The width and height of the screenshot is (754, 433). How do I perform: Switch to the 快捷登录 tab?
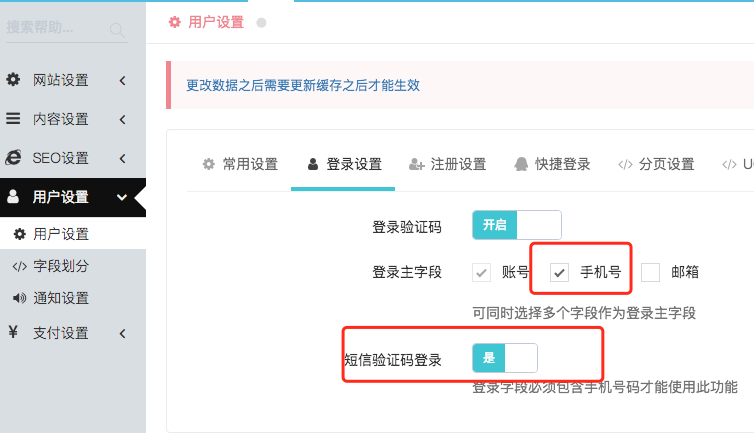(x=552, y=165)
